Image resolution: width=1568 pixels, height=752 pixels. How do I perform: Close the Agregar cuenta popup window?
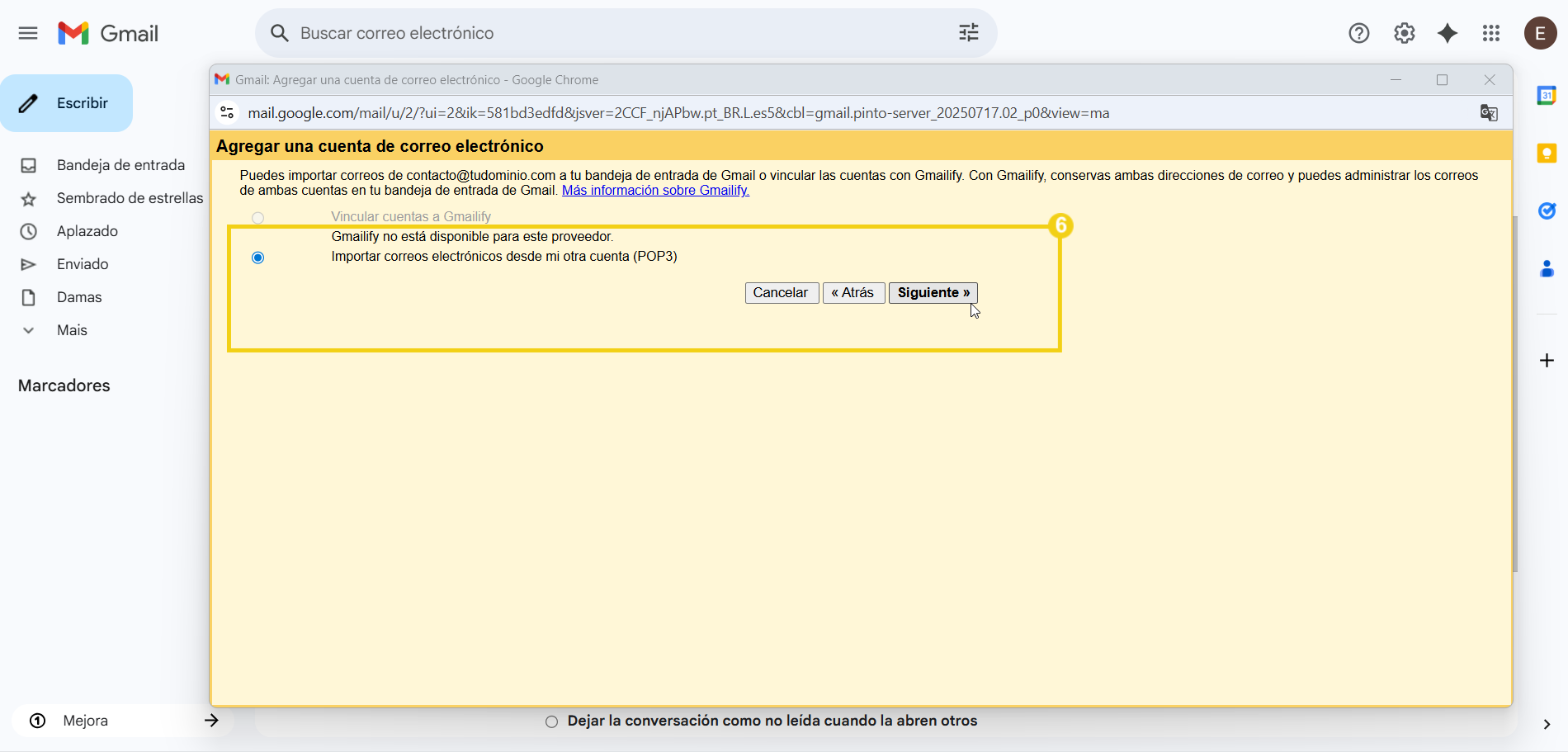(x=1490, y=80)
